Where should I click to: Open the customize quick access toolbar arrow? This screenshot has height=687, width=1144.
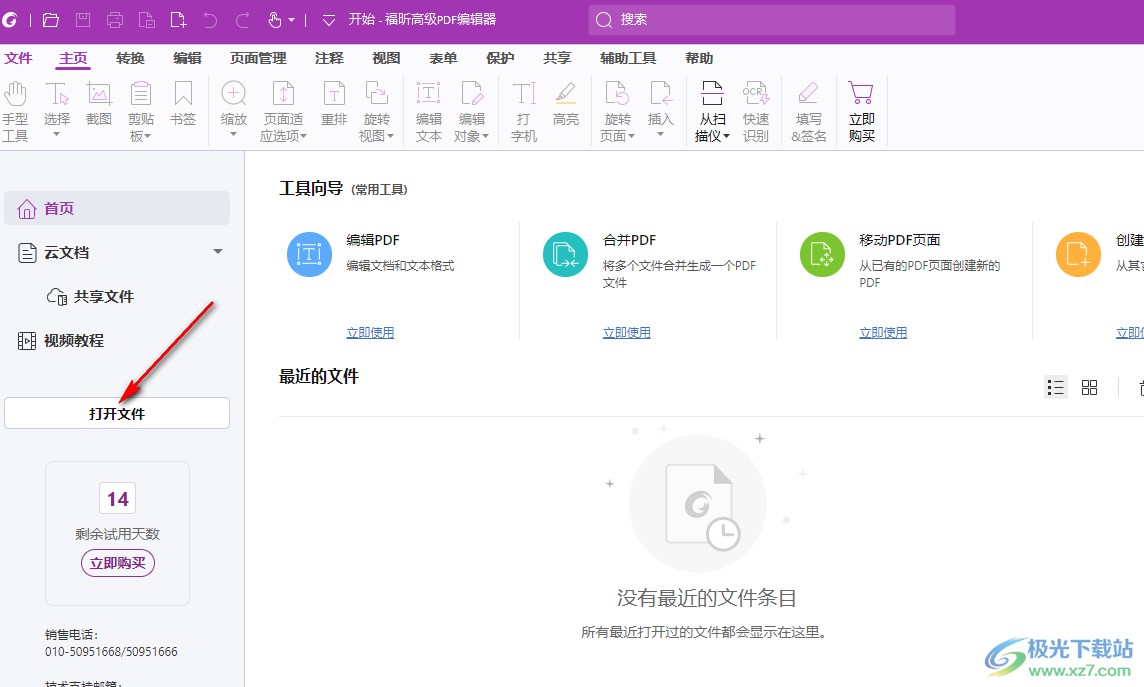pos(329,20)
